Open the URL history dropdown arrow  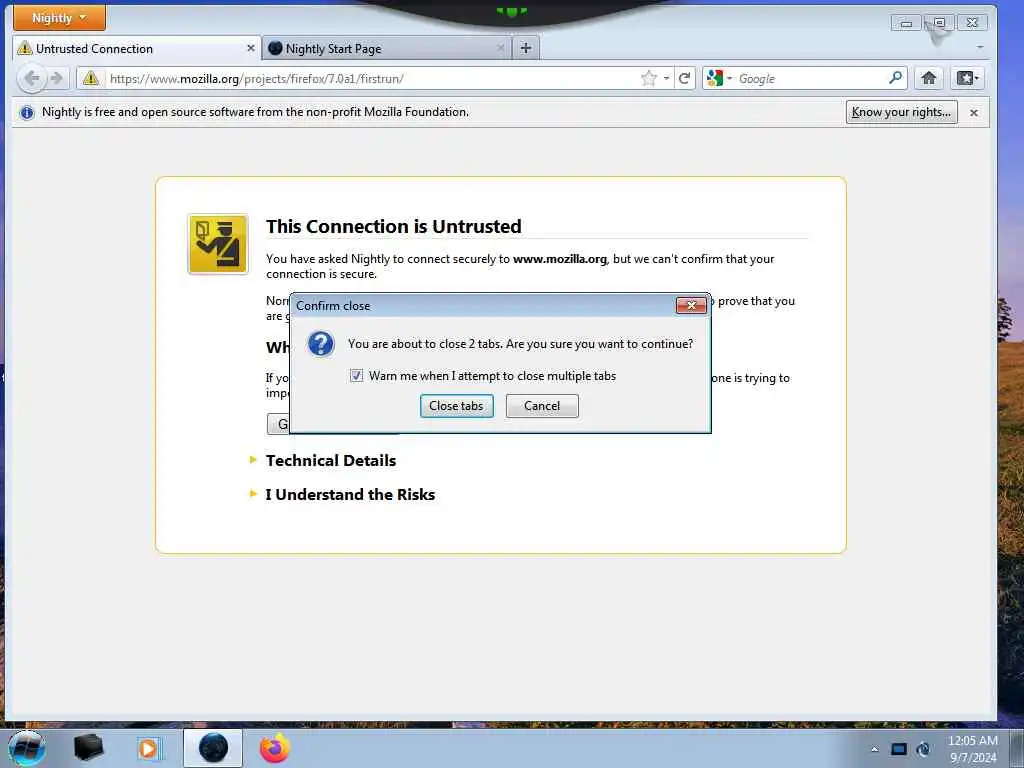tap(666, 78)
